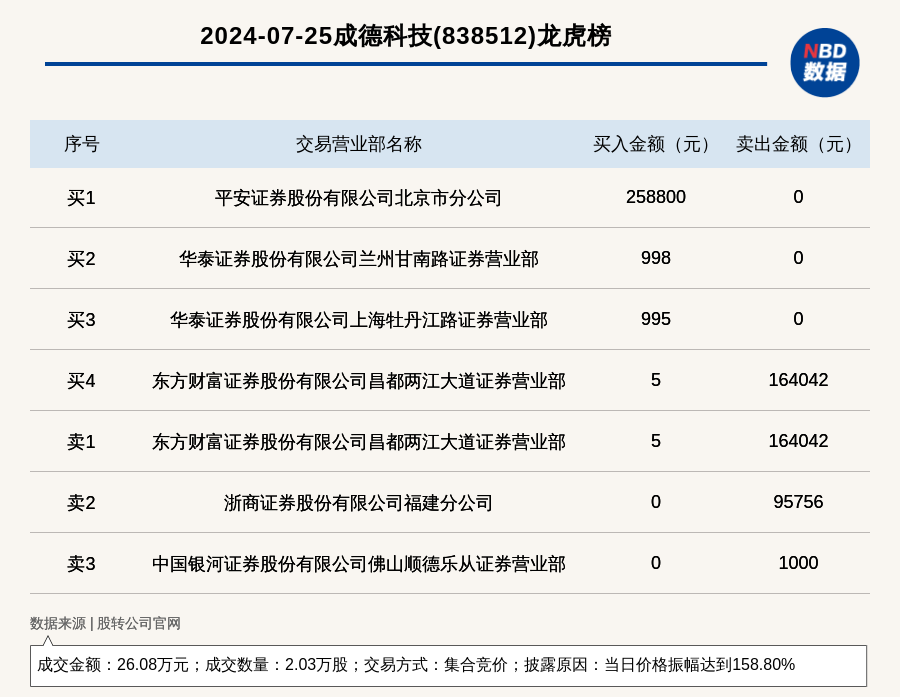Select 华泰证券兰州甘南路证券营业部 cell

click(x=359, y=259)
